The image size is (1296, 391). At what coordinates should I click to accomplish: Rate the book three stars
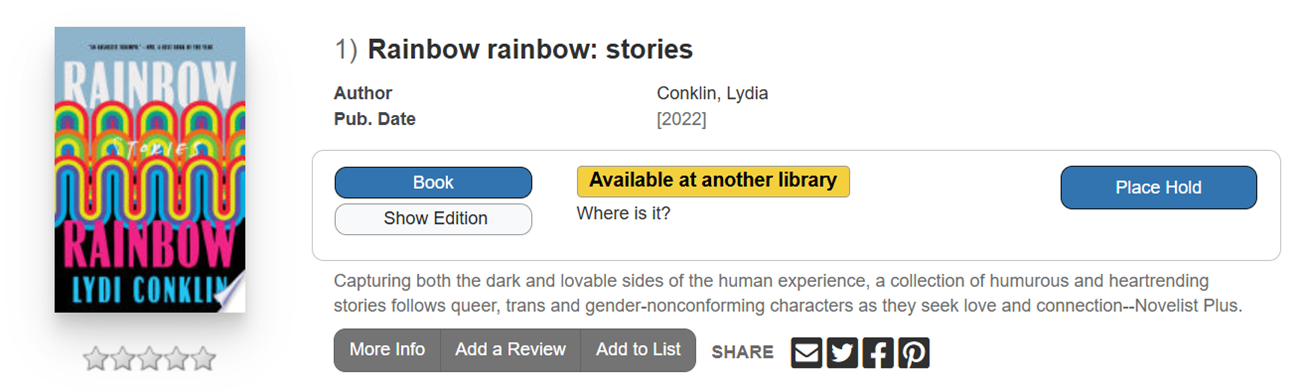[149, 358]
